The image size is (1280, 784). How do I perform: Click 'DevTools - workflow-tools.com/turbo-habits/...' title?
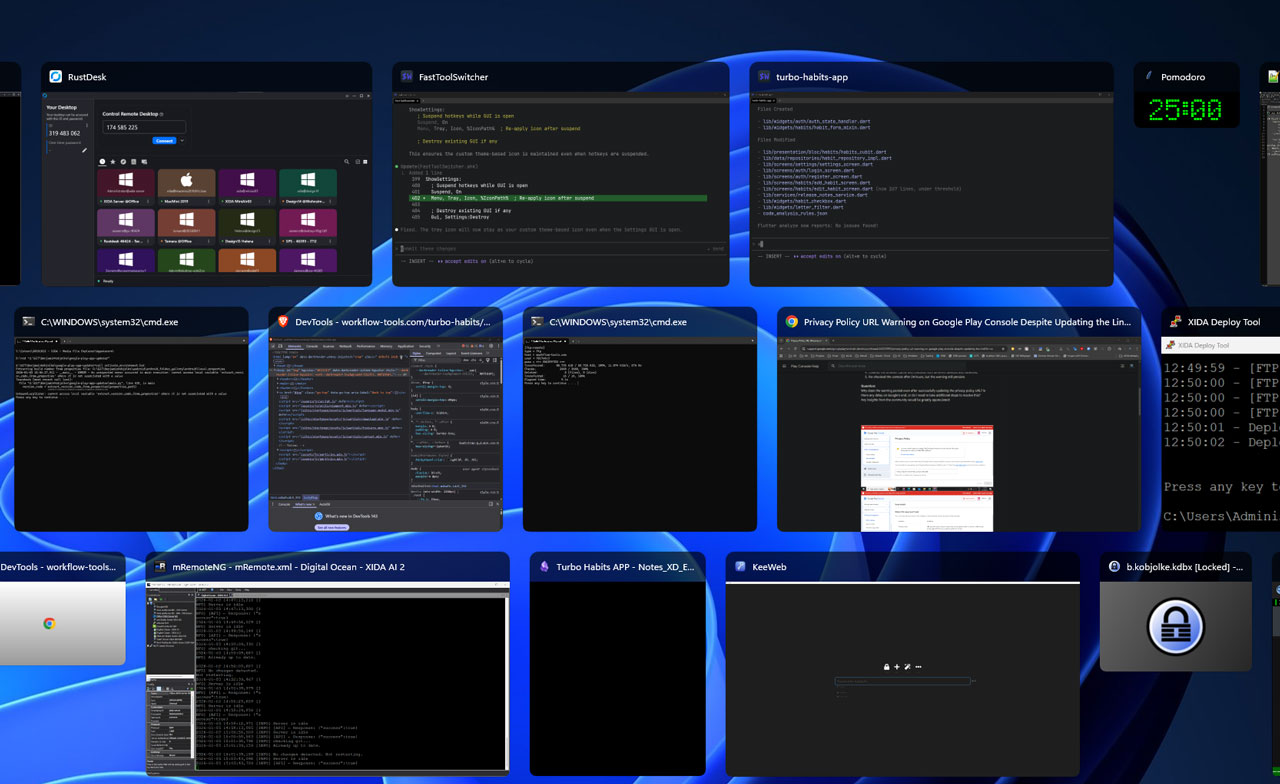point(393,322)
